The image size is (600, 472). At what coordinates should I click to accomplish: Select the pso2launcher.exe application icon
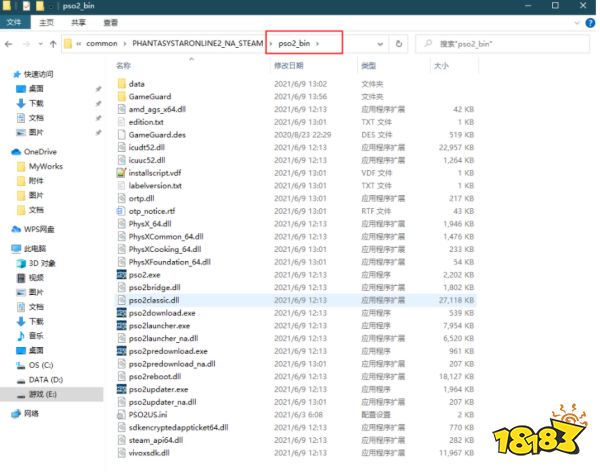(121, 325)
